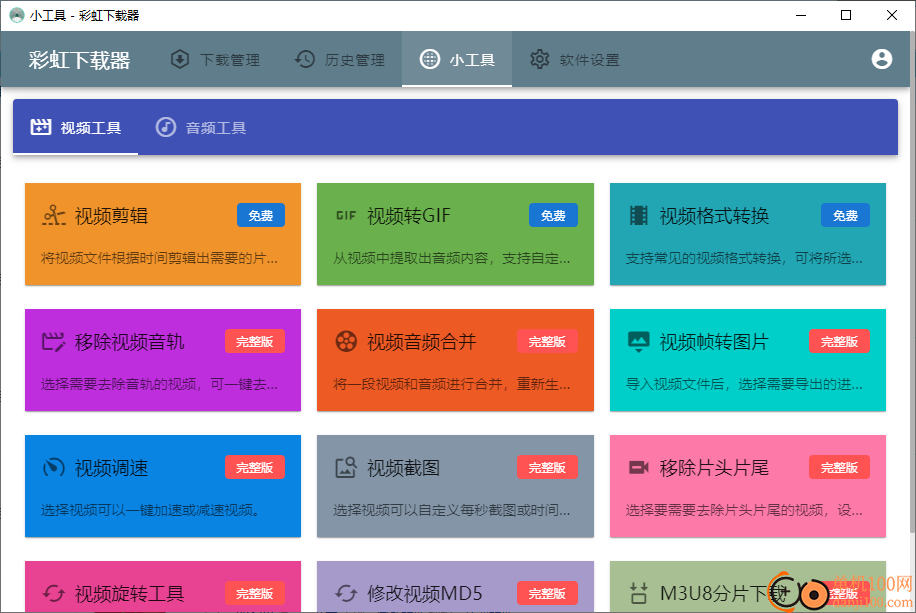Click the 完整版 badge on 视频截图

(547, 467)
